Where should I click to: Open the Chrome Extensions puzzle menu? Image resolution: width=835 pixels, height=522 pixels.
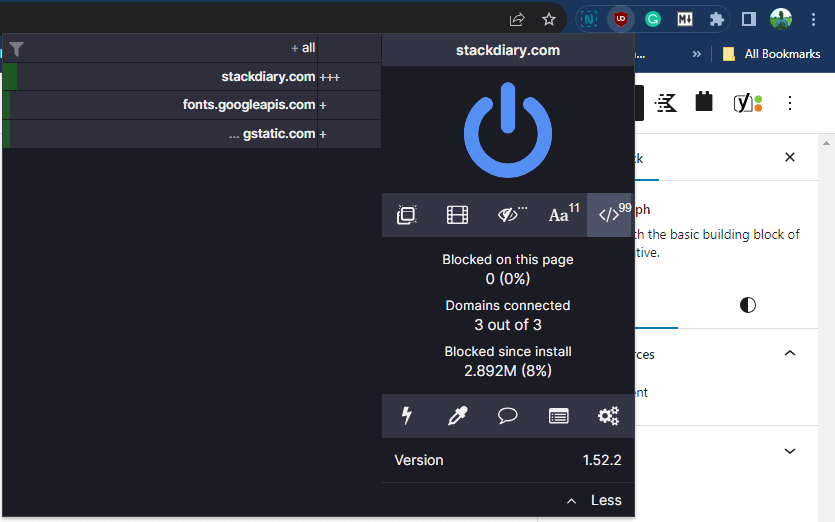click(716, 19)
